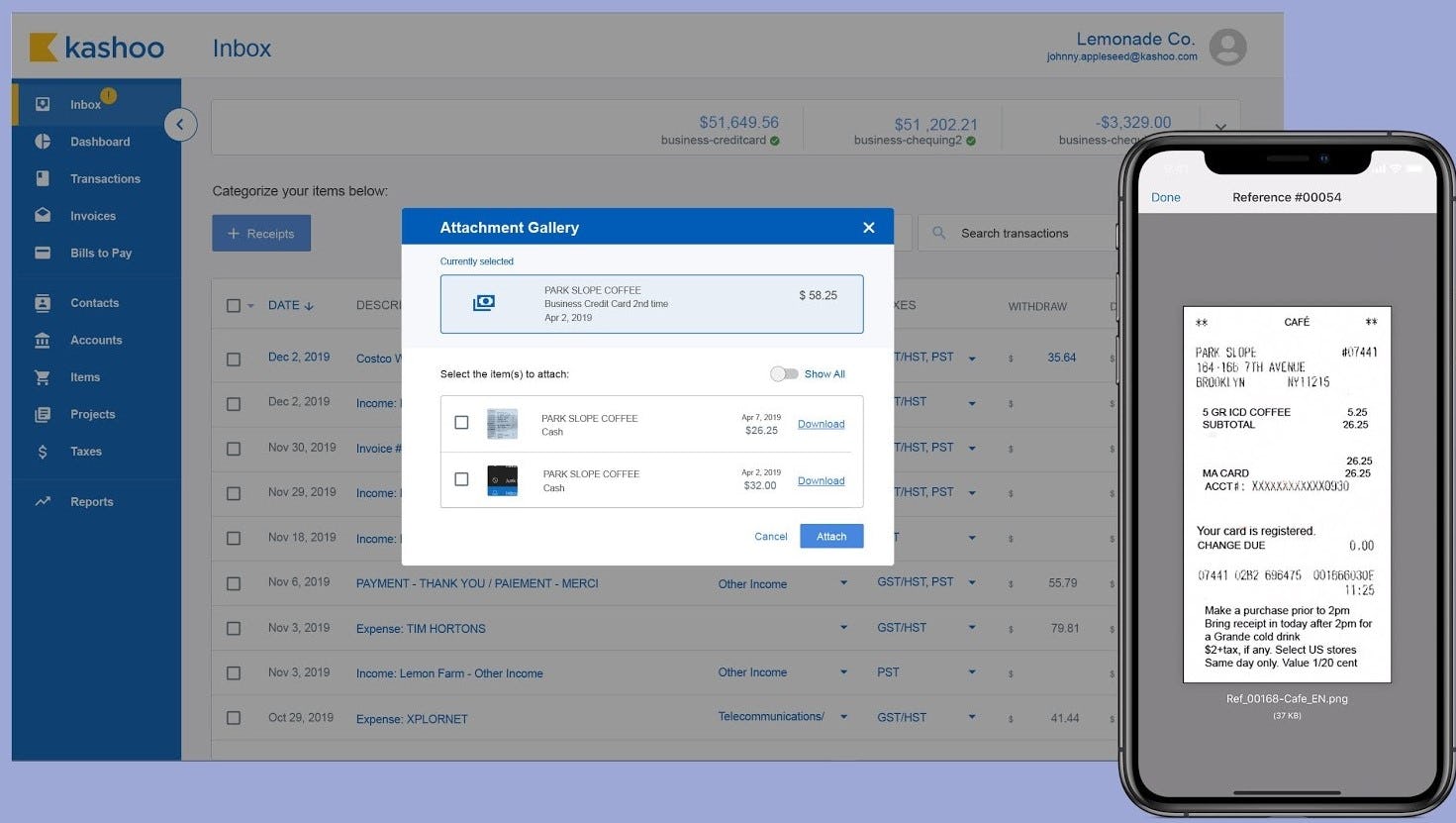Screen dimensions: 1456x823
Task: Click the Accounts bank icon
Action: [43, 340]
